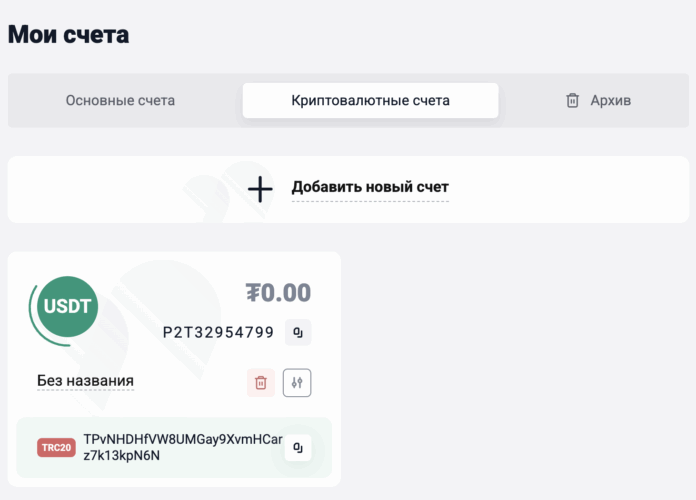
Task: Delete the USDT account with trash icon
Action: (x=261, y=382)
